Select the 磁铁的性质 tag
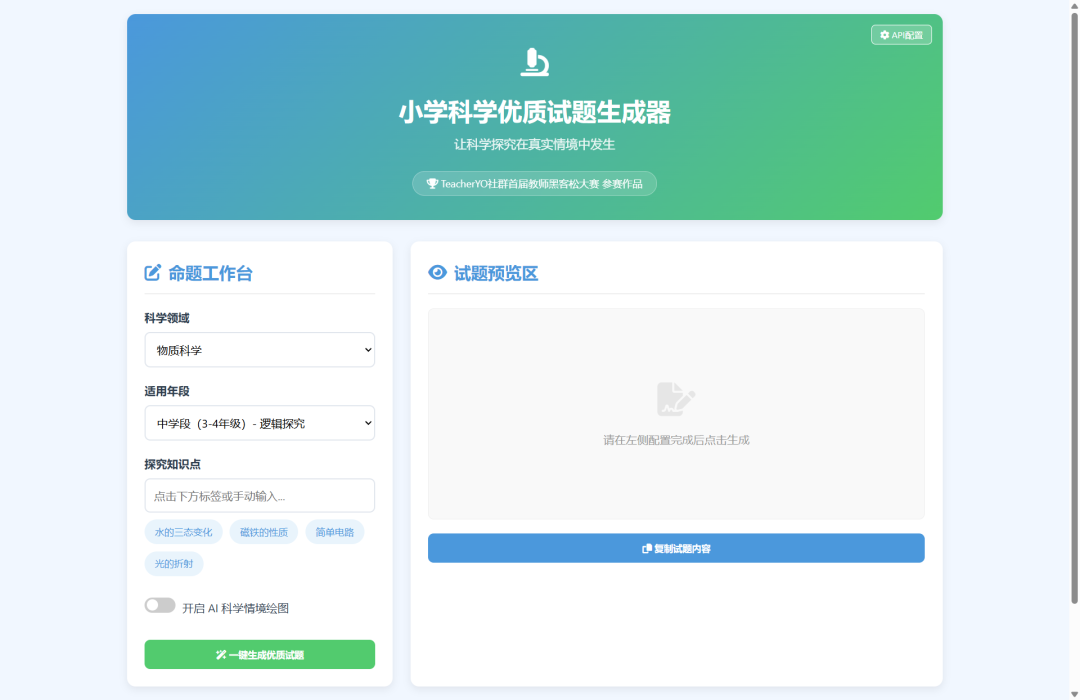The height and width of the screenshot is (700, 1080). point(264,531)
